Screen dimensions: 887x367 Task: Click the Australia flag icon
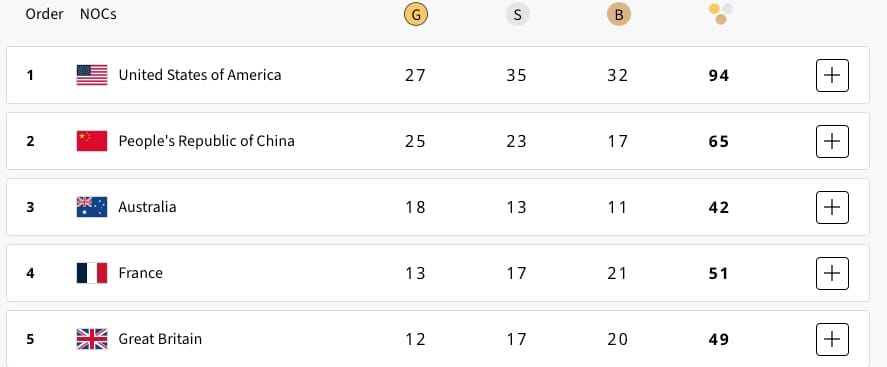(x=92, y=207)
